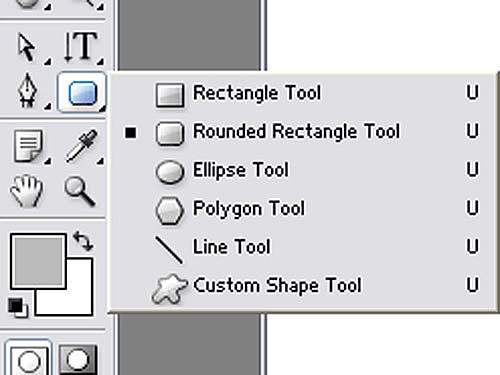Click the Rounded Rectangle shape tool button
500x375 pixels.
click(82, 92)
